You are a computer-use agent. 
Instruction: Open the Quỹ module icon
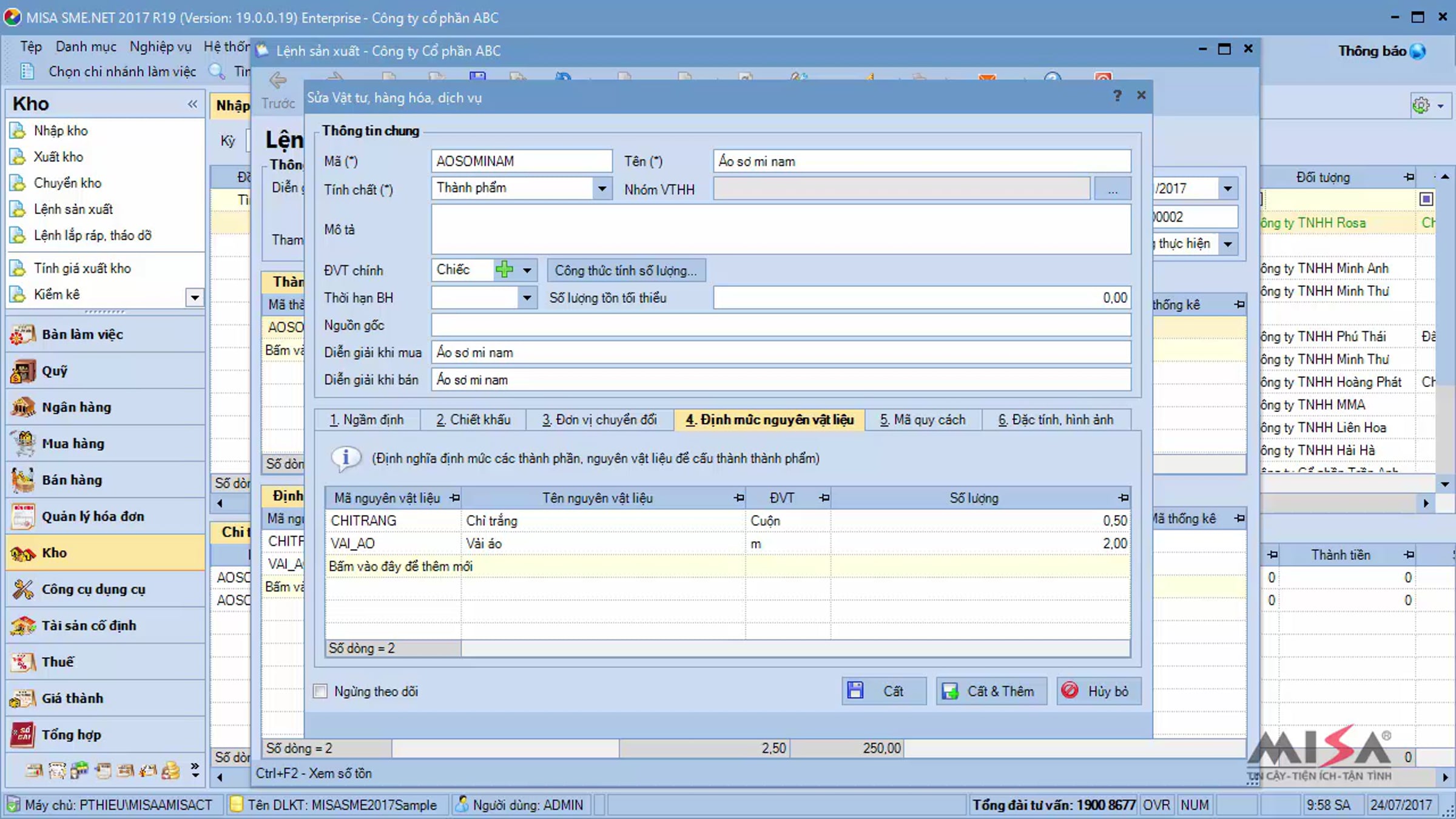click(23, 371)
